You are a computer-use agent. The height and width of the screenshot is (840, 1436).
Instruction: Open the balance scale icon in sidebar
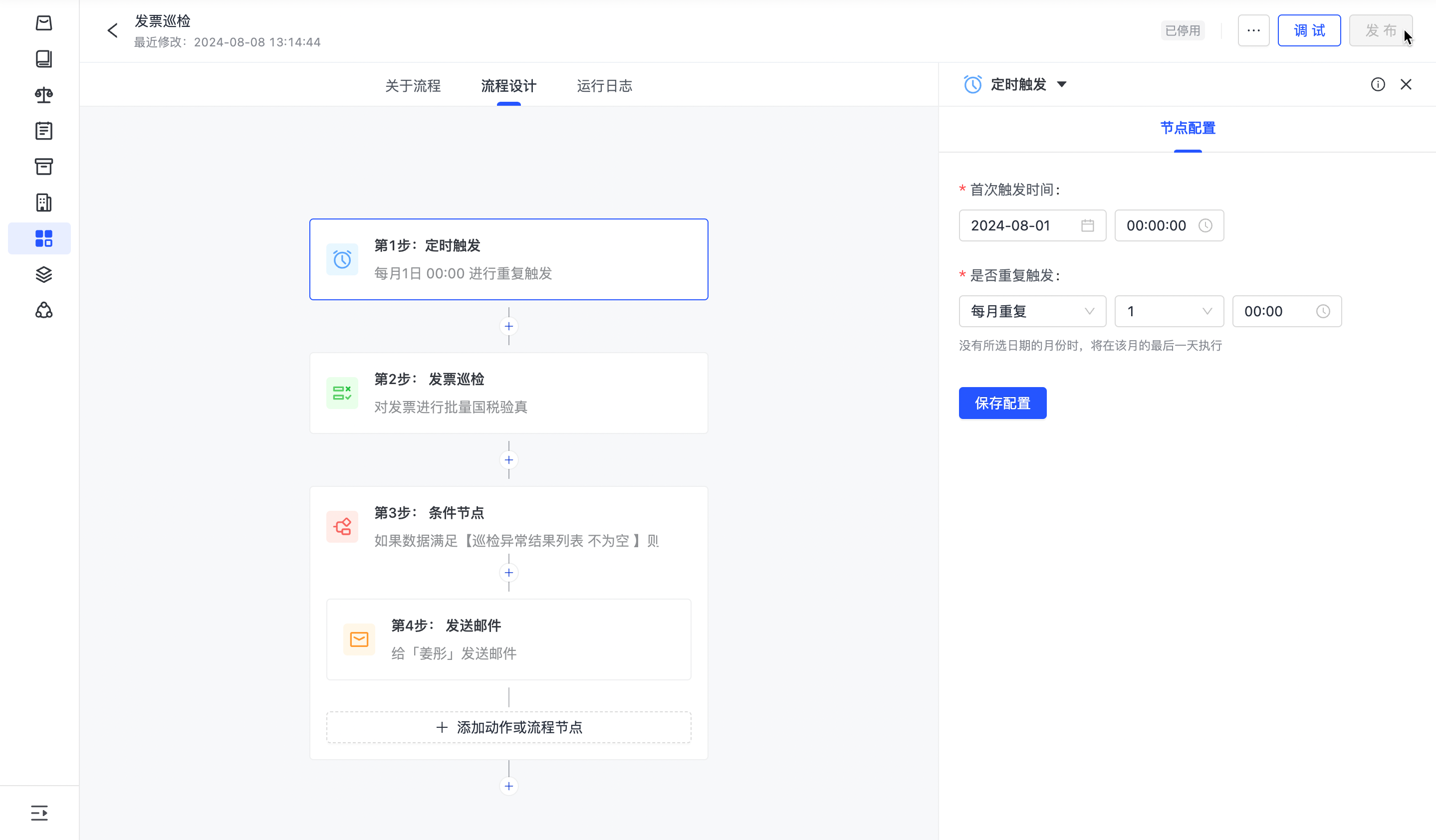click(x=44, y=95)
